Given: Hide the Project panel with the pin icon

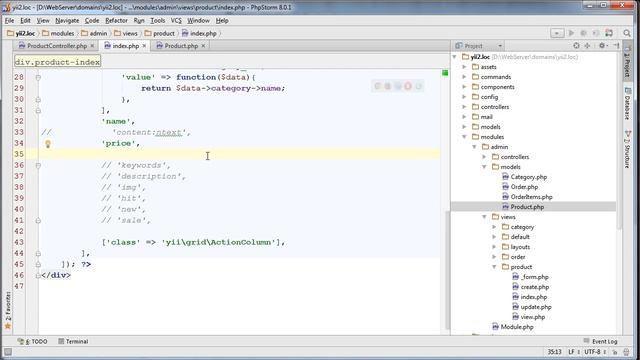Looking at the screenshot, I should click(616, 46).
